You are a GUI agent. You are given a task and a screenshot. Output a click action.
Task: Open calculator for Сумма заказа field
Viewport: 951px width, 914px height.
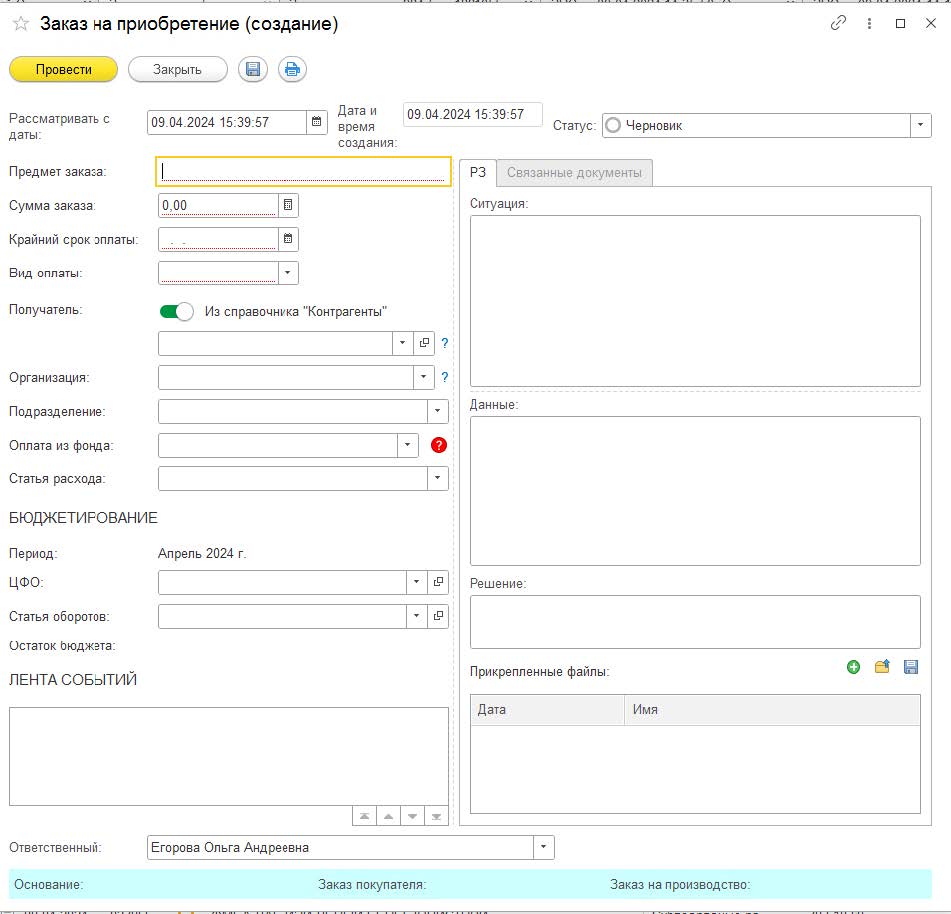(288, 205)
